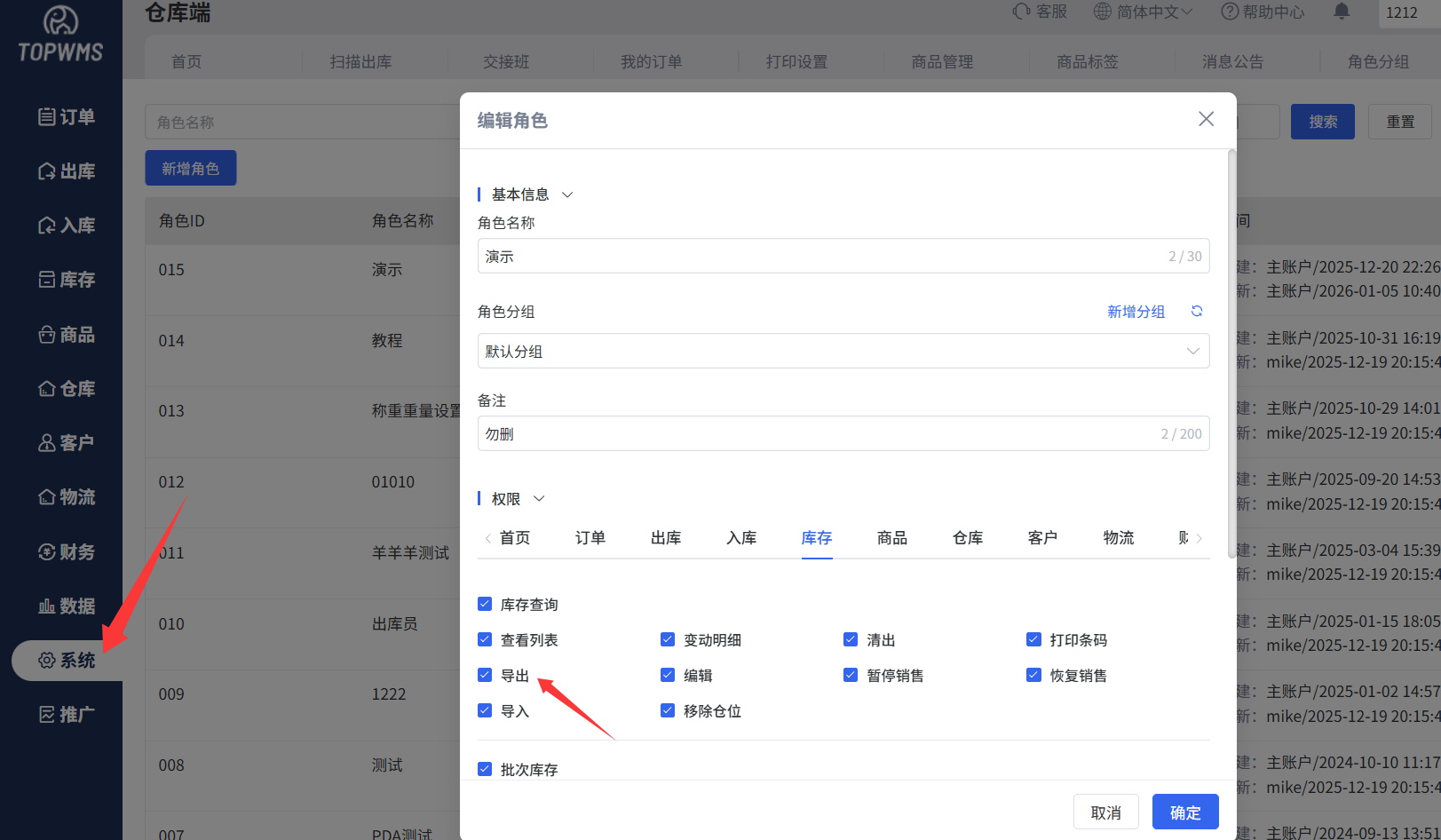Open the 简体中文 language dropdown
Viewport: 1441px width, 840px height.
(1144, 12)
